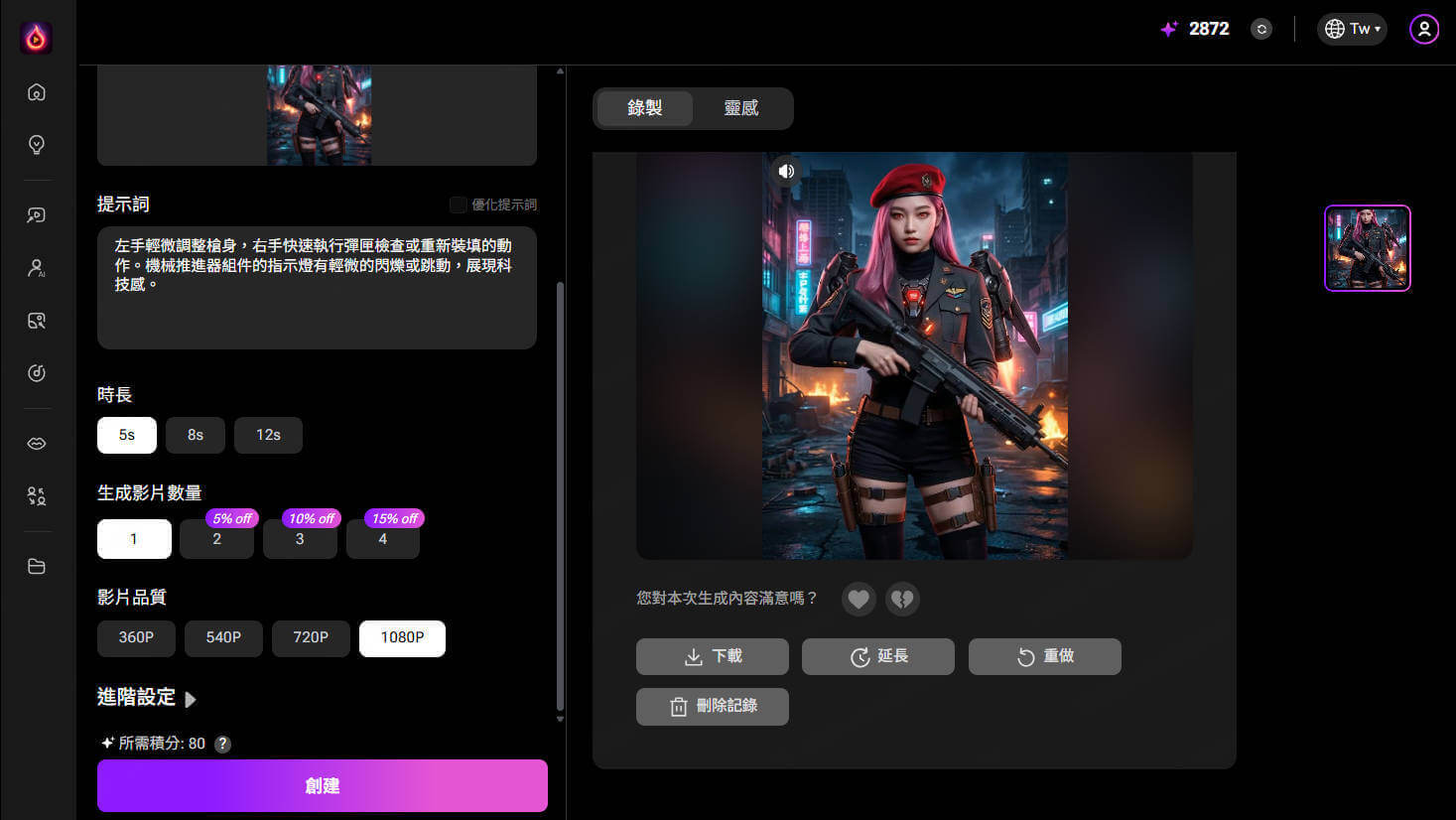
Task: Open the AI character tool in sidebar
Action: click(x=36, y=268)
